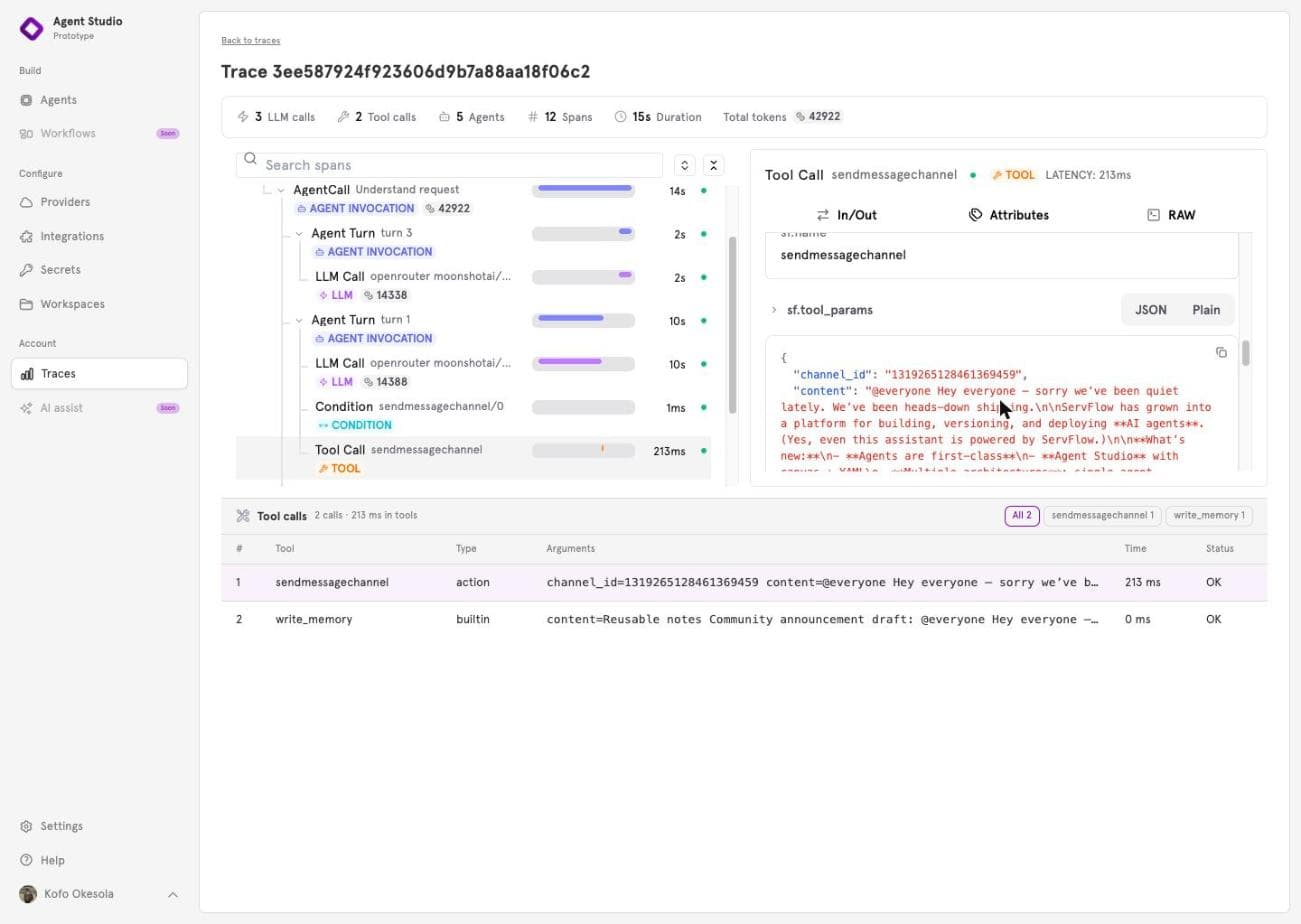Click the Settings gear icon
1301x924 pixels.
point(26,826)
